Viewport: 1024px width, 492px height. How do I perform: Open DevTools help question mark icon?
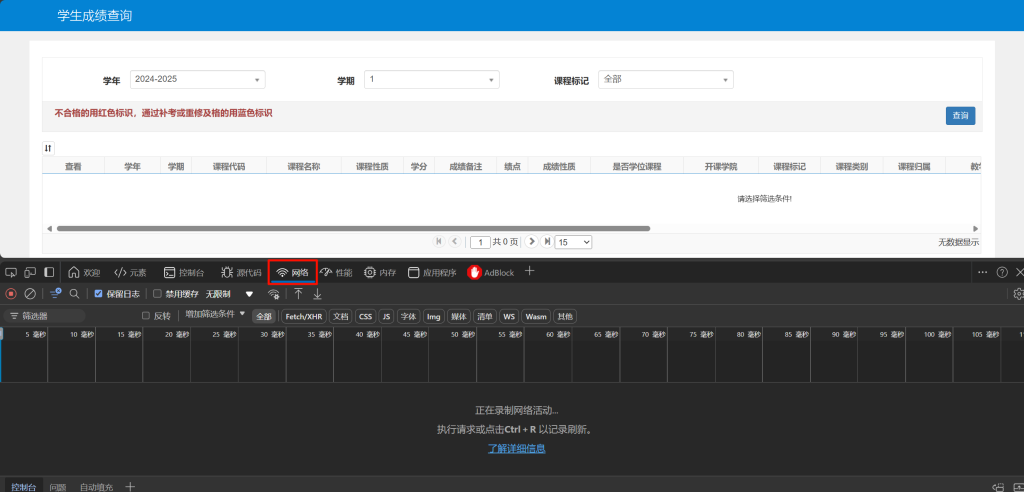coord(1002,272)
